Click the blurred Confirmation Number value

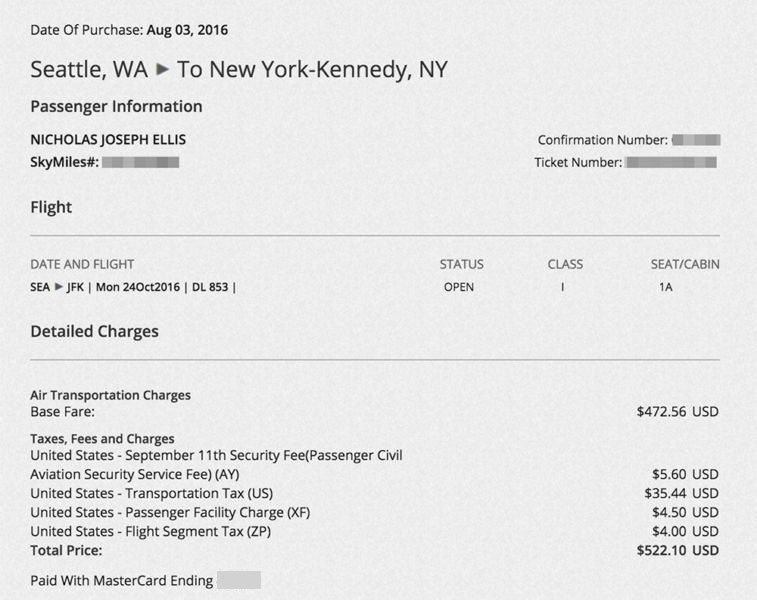[x=696, y=140]
